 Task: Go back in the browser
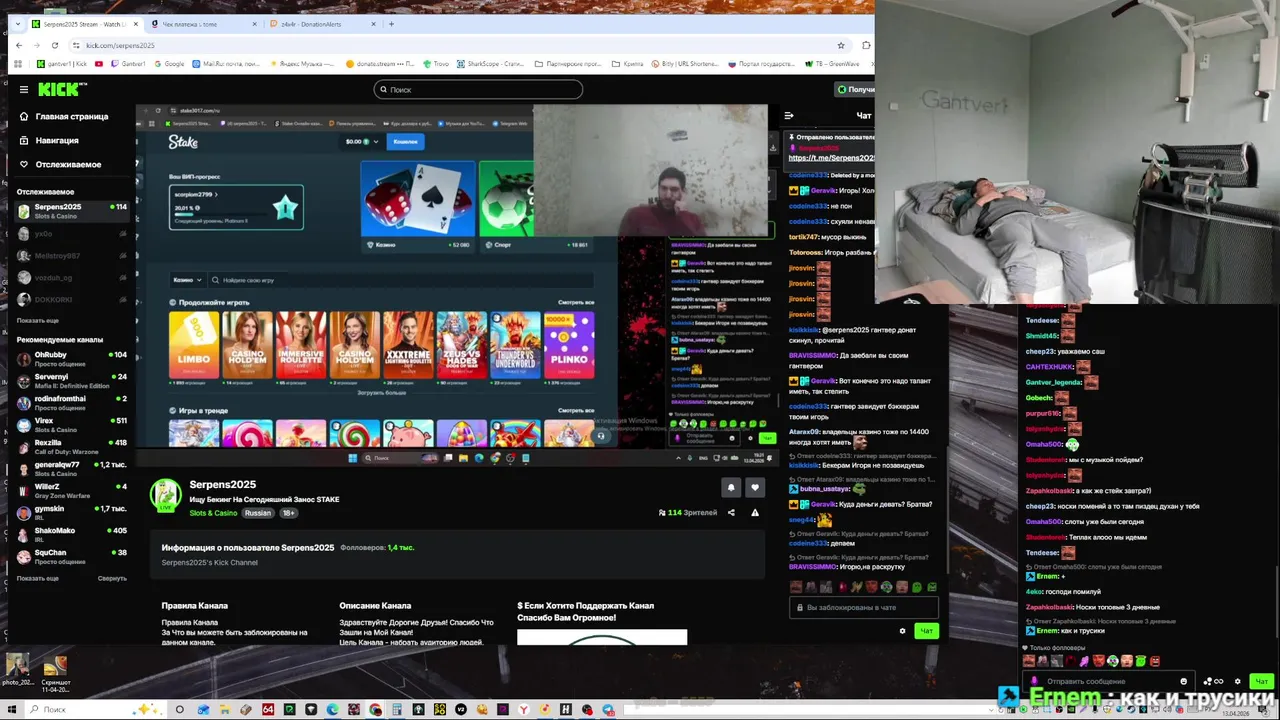[20, 45]
